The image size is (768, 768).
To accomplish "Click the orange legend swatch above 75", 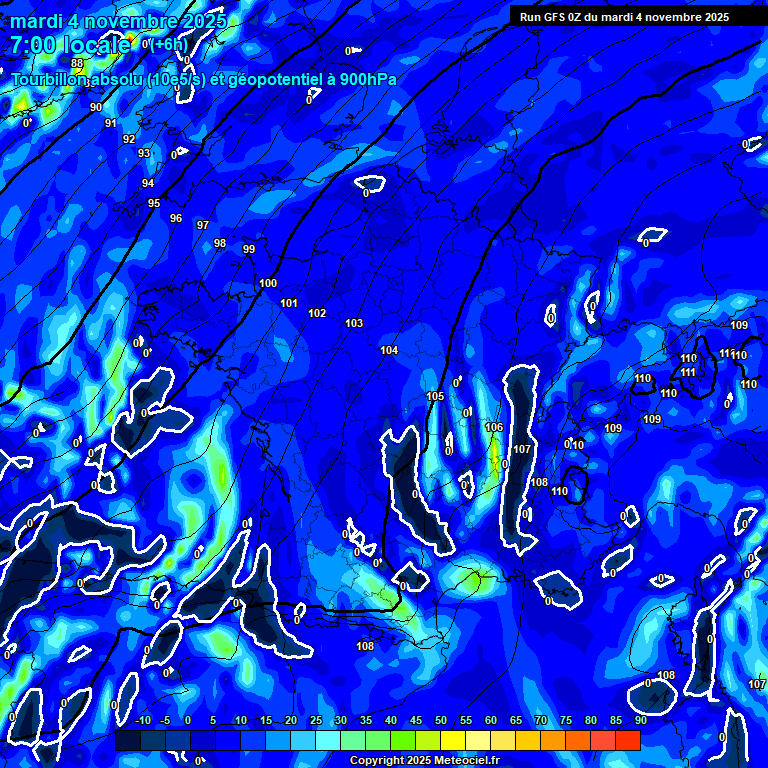I will (553, 740).
